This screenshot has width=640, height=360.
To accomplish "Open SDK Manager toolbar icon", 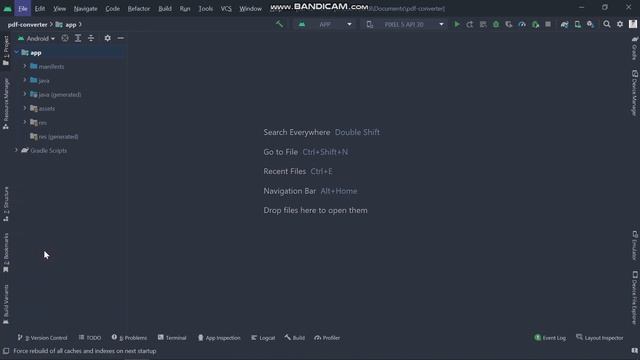I will (x=591, y=24).
